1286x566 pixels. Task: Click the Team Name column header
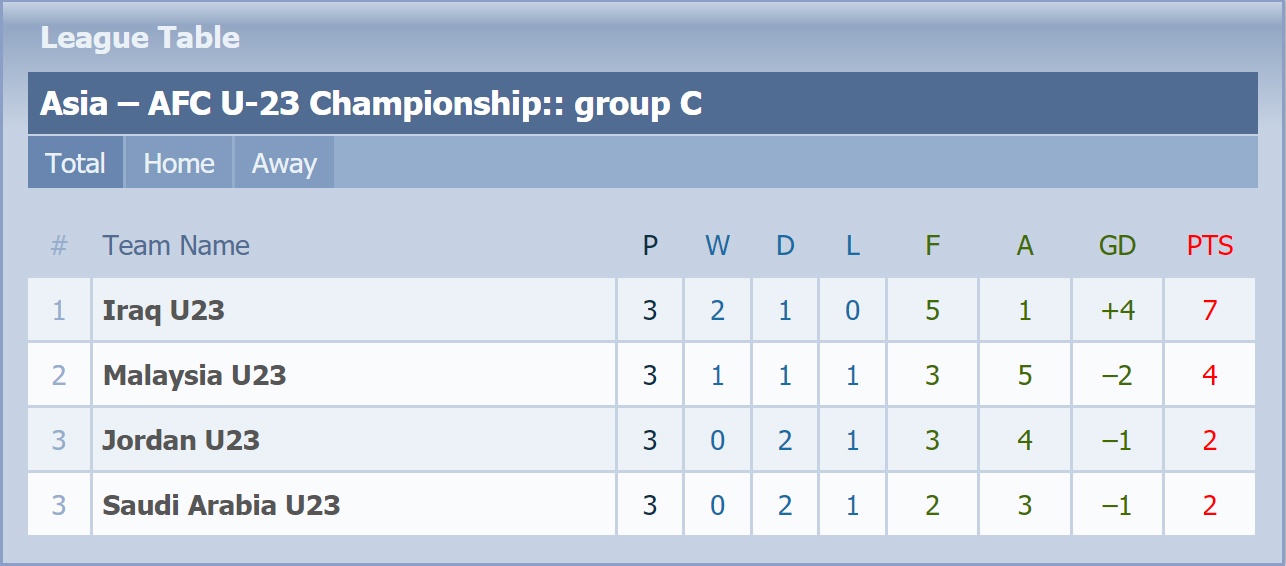176,245
